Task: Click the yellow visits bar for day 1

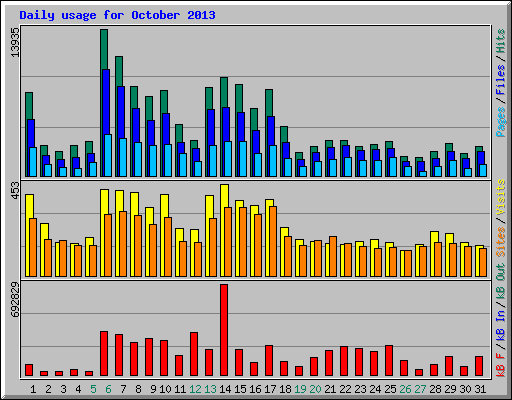Action: (x=29, y=206)
